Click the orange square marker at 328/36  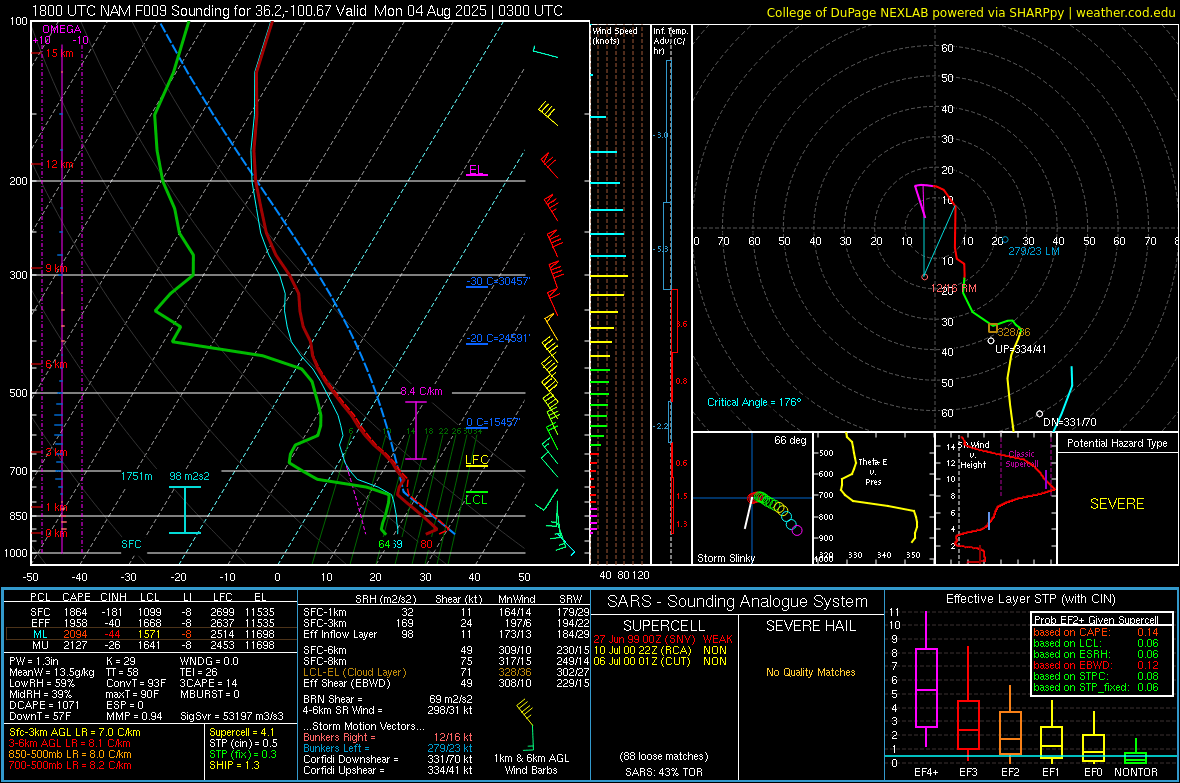(x=993, y=328)
